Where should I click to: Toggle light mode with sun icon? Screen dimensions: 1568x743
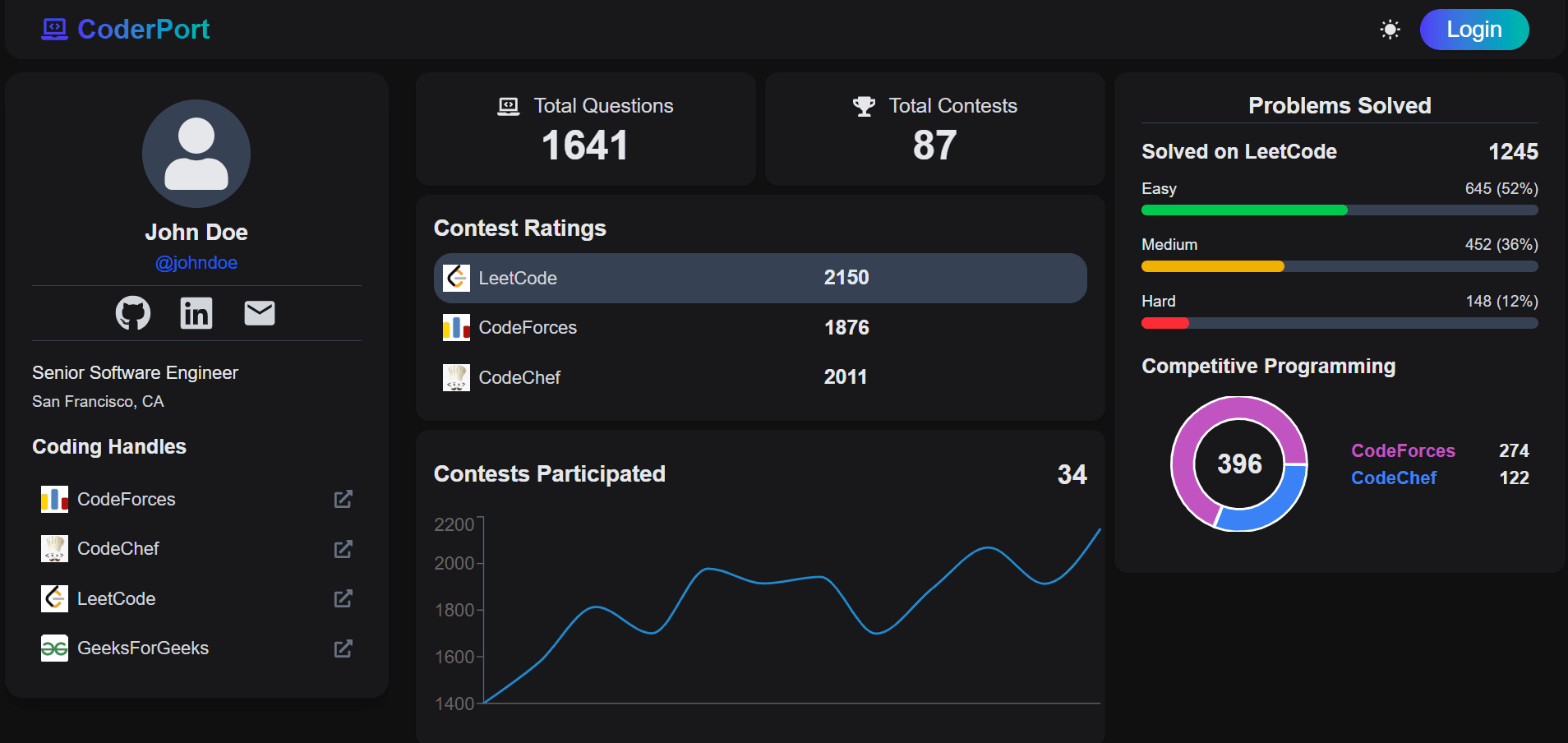(x=1390, y=30)
